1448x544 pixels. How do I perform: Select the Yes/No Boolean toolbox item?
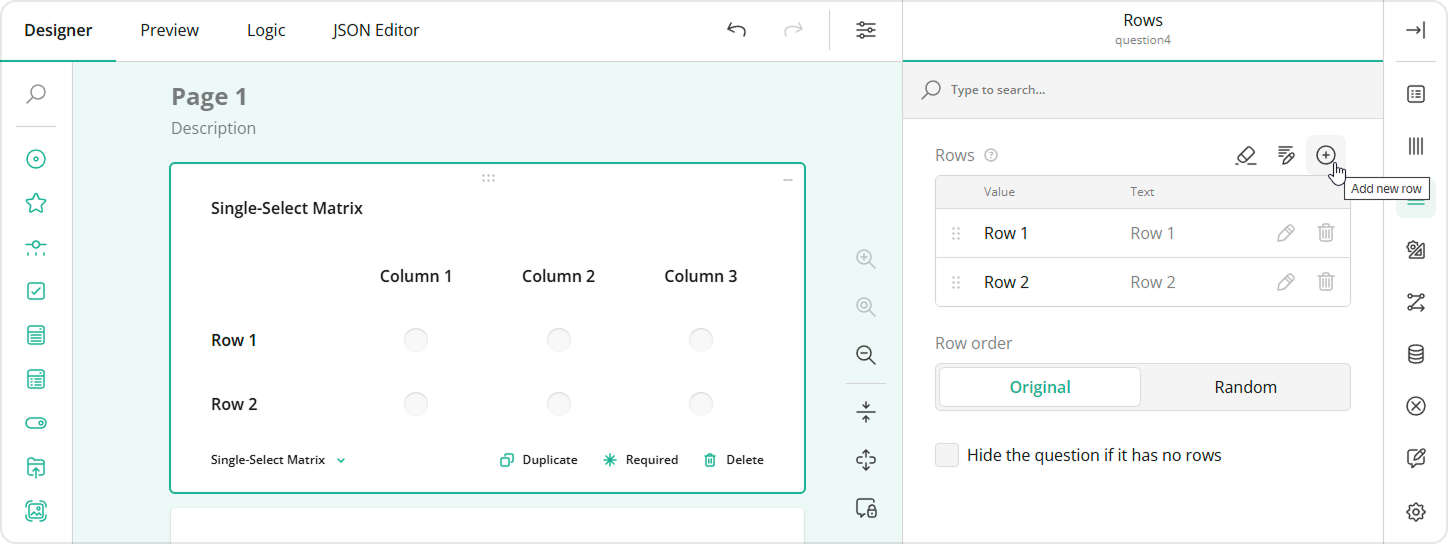pyautogui.click(x=36, y=423)
